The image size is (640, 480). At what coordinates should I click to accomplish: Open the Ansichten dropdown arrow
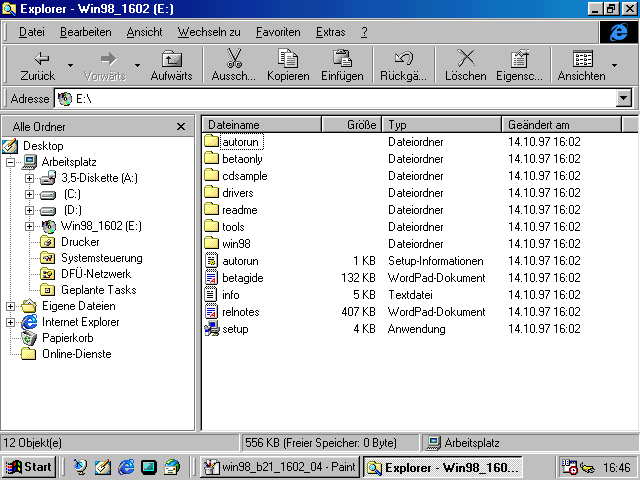coord(614,65)
